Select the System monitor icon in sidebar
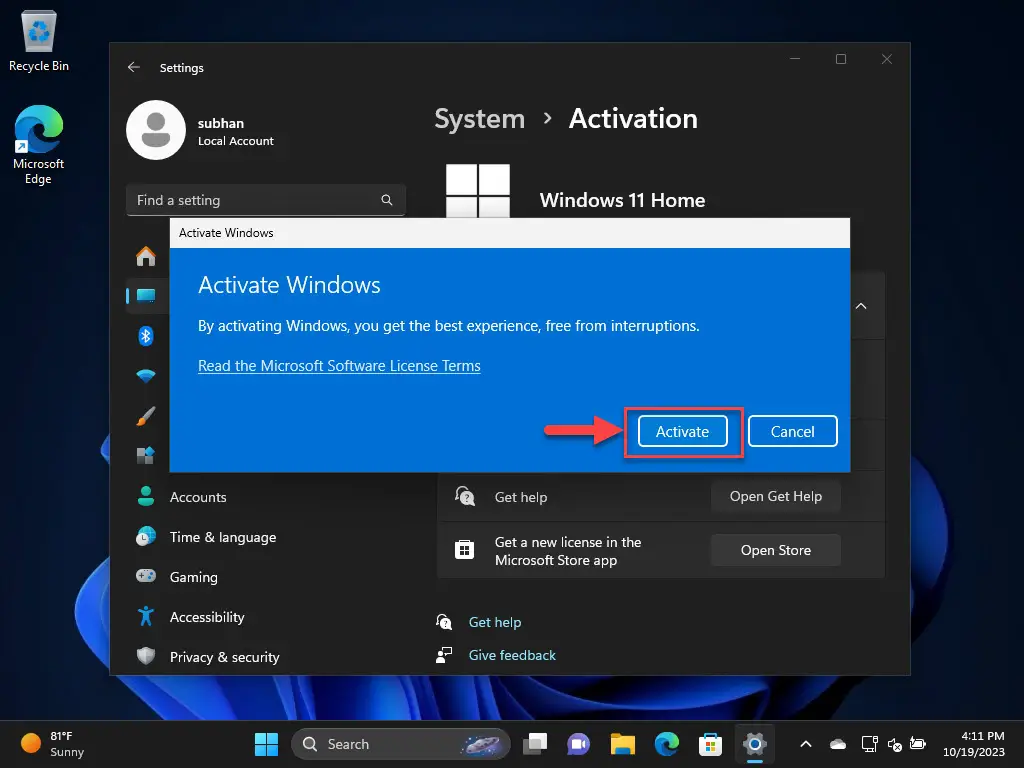Image resolution: width=1024 pixels, height=768 pixels. point(146,296)
